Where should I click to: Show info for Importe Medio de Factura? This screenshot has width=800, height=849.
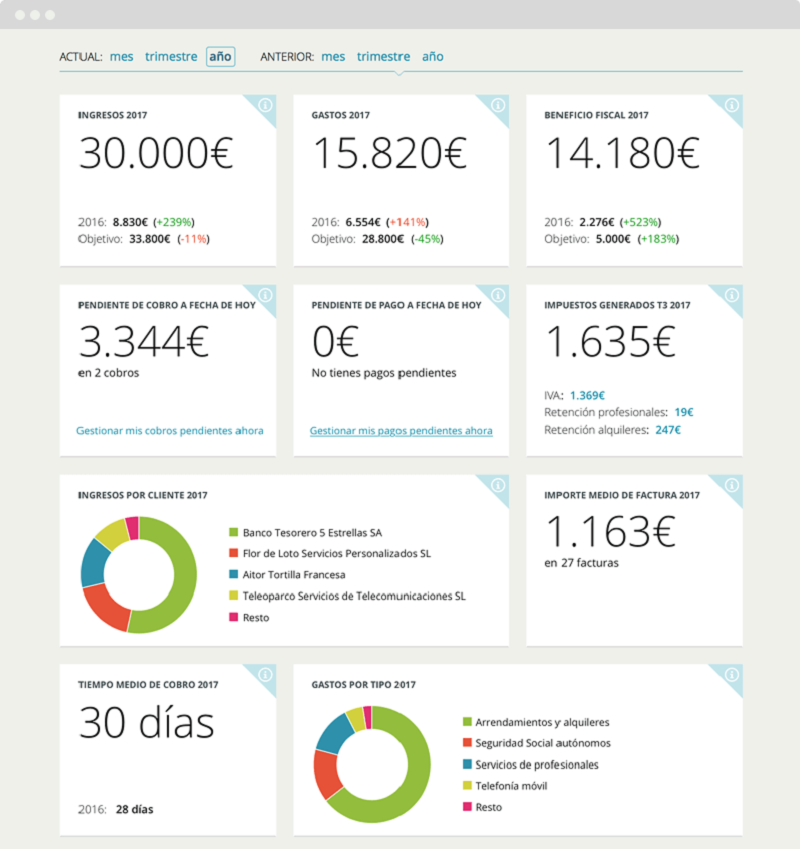731,485
